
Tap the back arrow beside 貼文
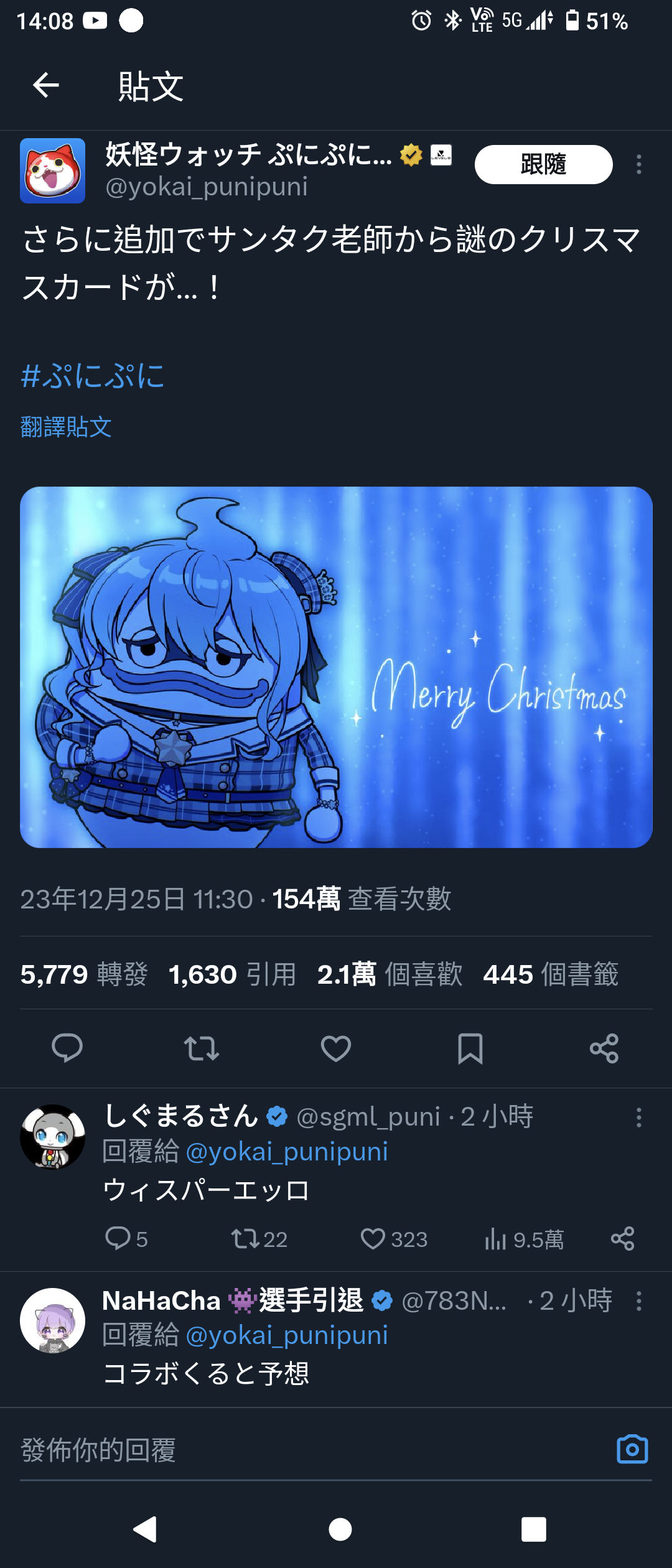(x=46, y=85)
